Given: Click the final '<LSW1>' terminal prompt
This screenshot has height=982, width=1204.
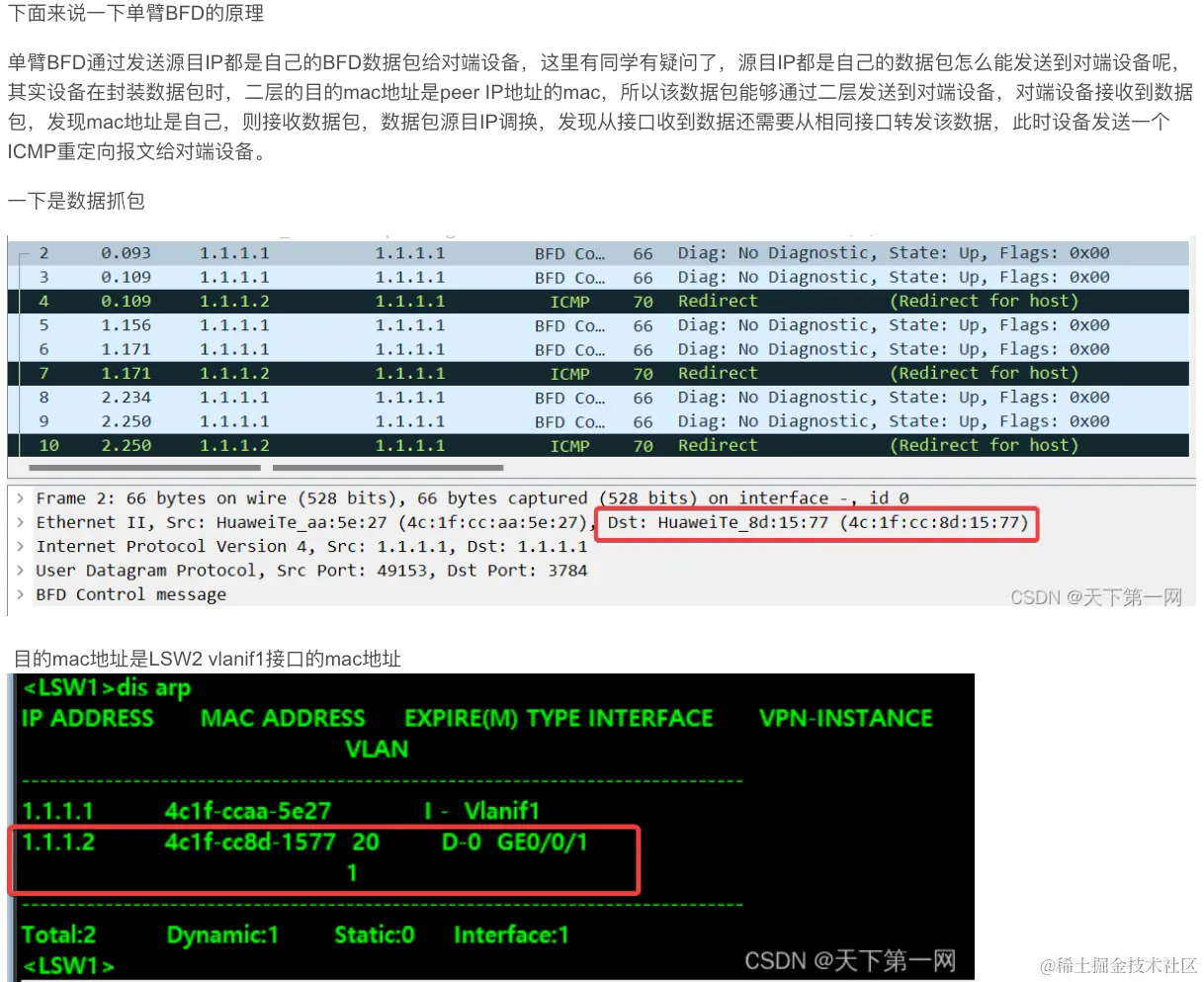Looking at the screenshot, I should point(68,966).
